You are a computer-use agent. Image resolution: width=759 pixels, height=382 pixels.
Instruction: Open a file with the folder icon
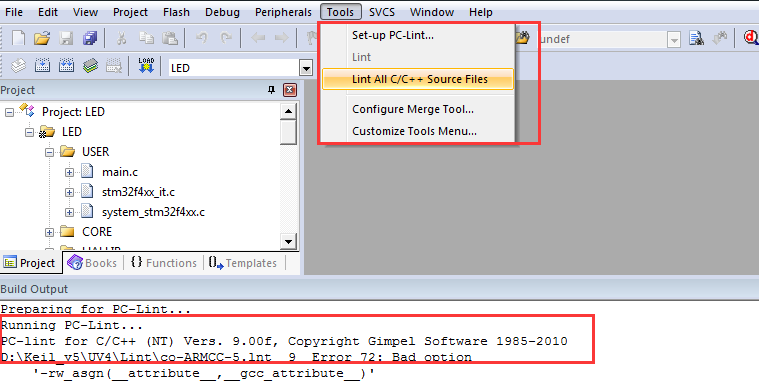point(42,38)
